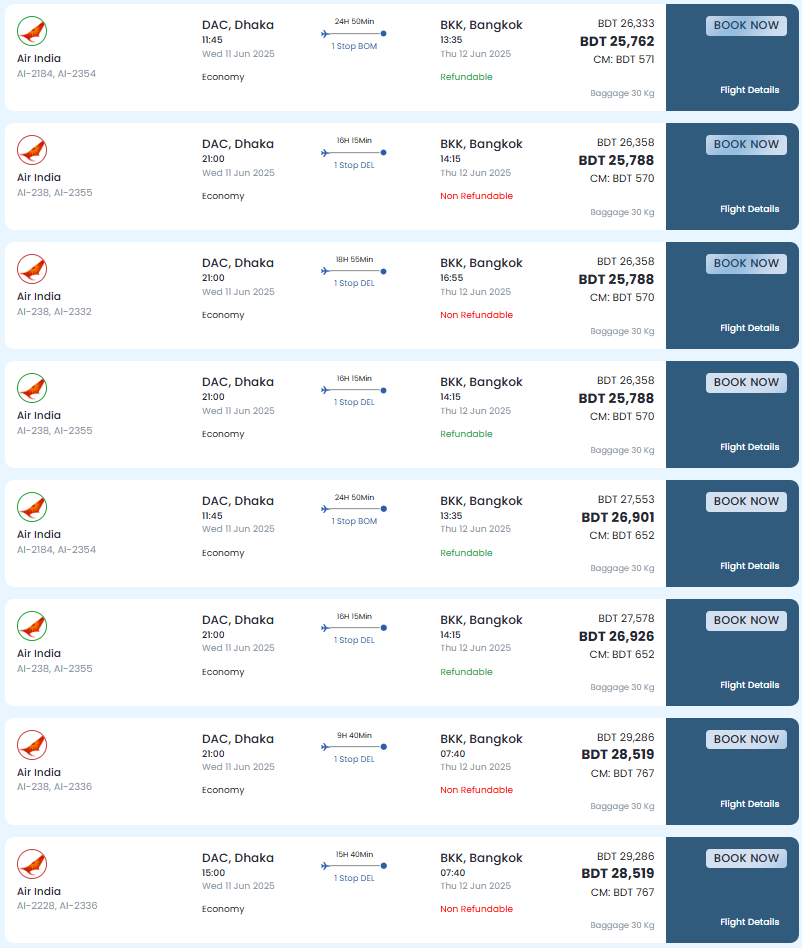Click Air India logo for AI-238, AI-2332 flight
The height and width of the screenshot is (948, 802).
tap(32, 270)
